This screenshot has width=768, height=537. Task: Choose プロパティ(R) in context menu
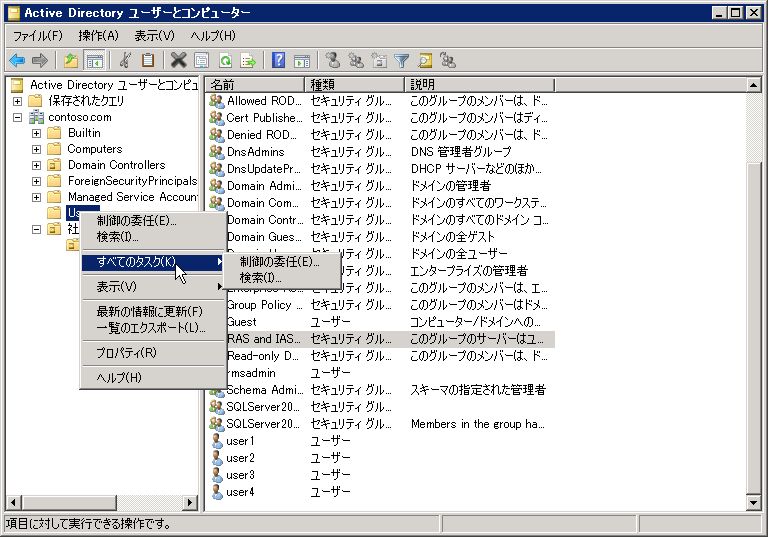153,352
